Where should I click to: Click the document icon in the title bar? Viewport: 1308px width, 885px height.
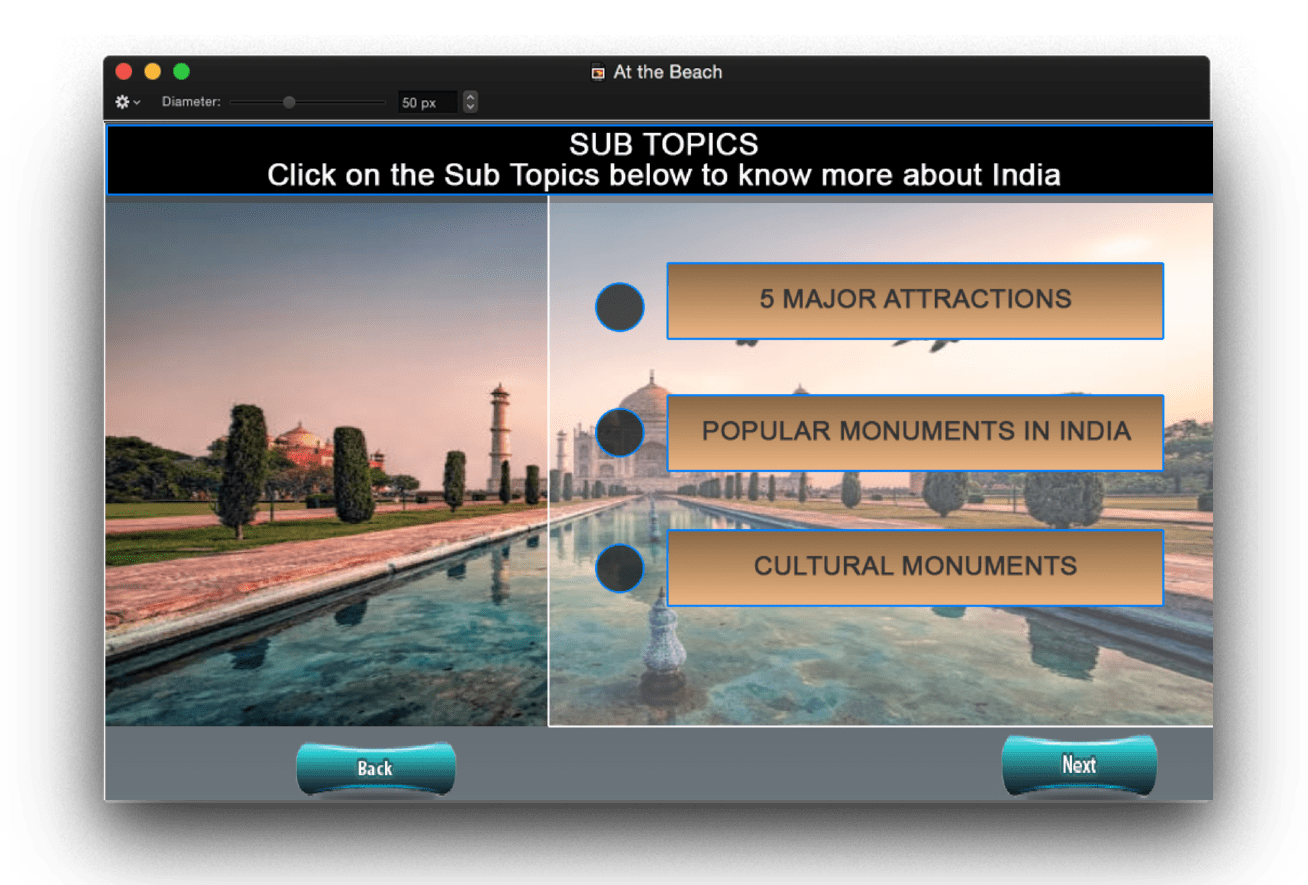coord(598,72)
